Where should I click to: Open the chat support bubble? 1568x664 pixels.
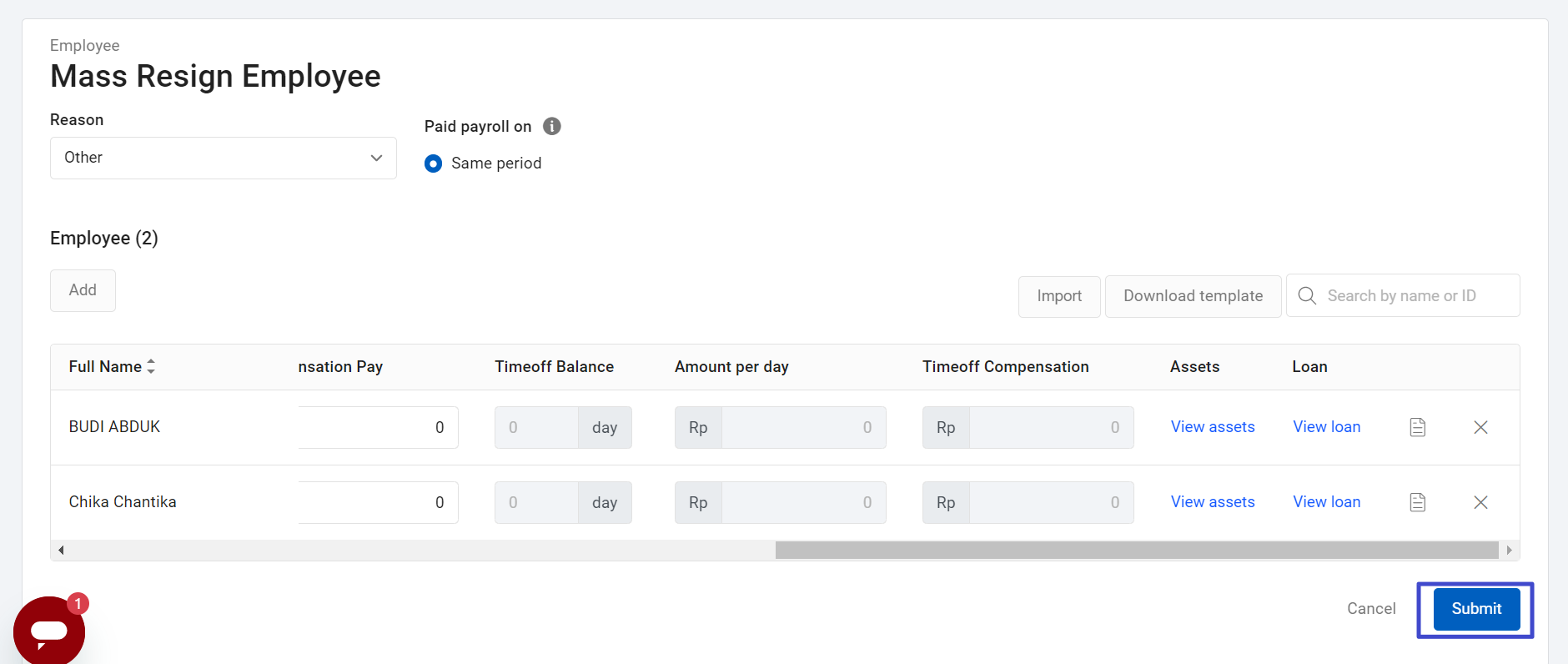click(49, 631)
